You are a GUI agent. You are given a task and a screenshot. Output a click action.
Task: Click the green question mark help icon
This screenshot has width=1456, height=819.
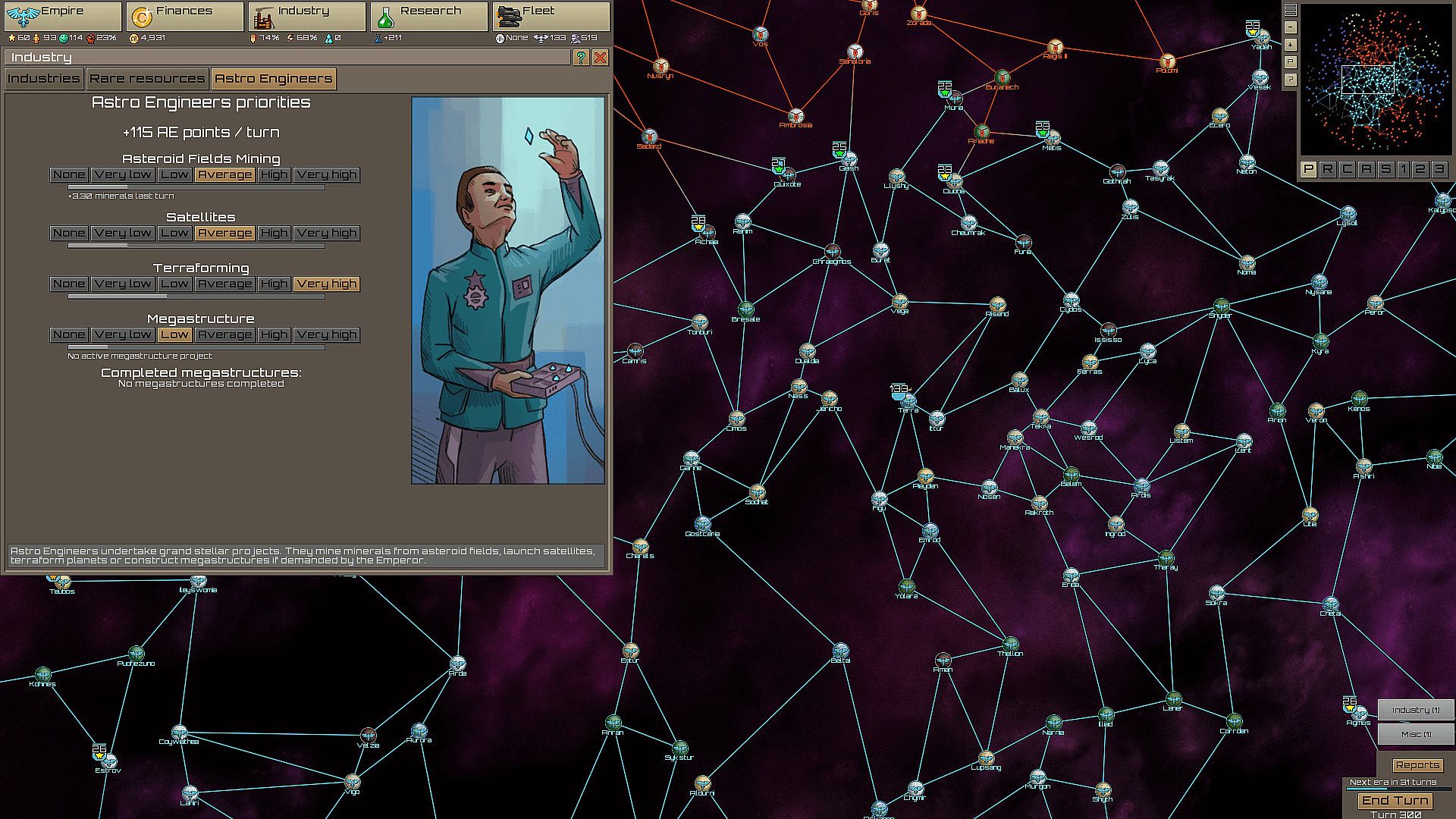pyautogui.click(x=581, y=58)
